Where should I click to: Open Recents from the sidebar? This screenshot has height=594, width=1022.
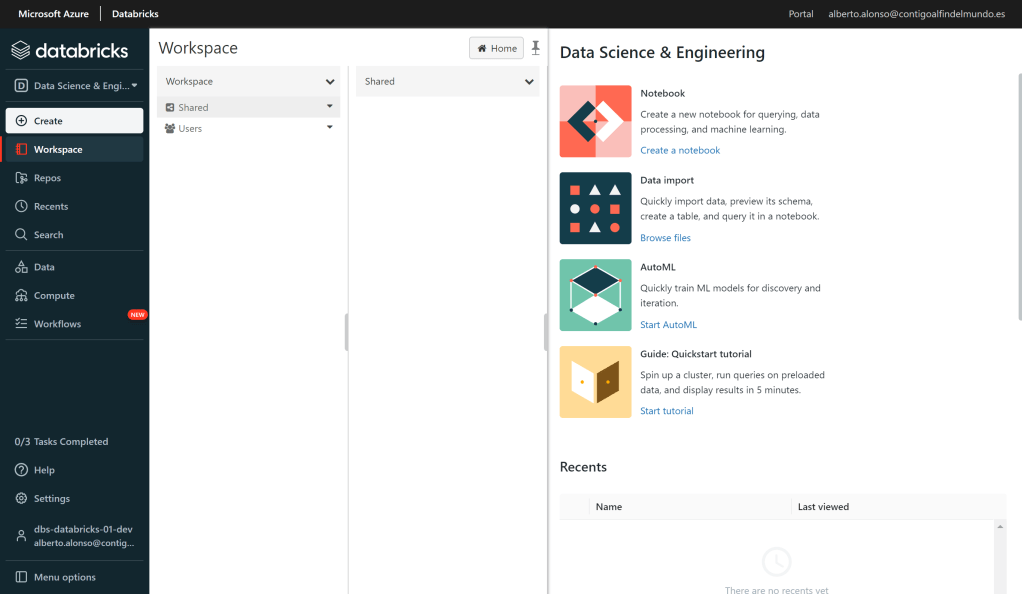click(x=50, y=206)
